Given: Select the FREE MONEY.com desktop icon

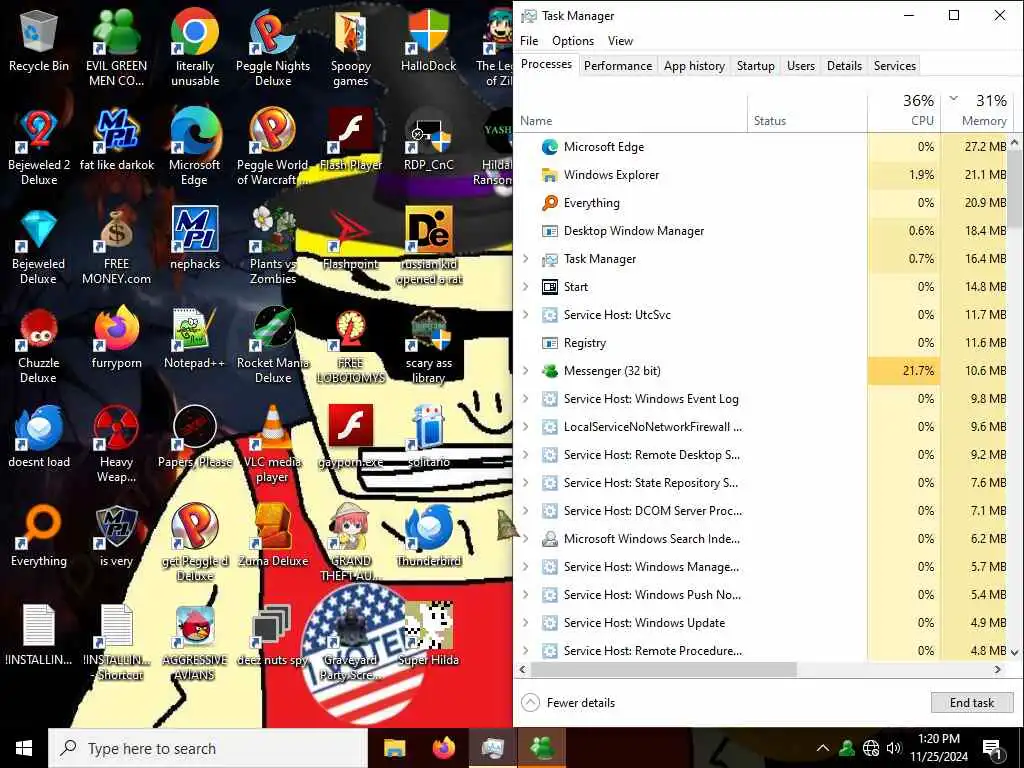Looking at the screenshot, I should [x=116, y=247].
